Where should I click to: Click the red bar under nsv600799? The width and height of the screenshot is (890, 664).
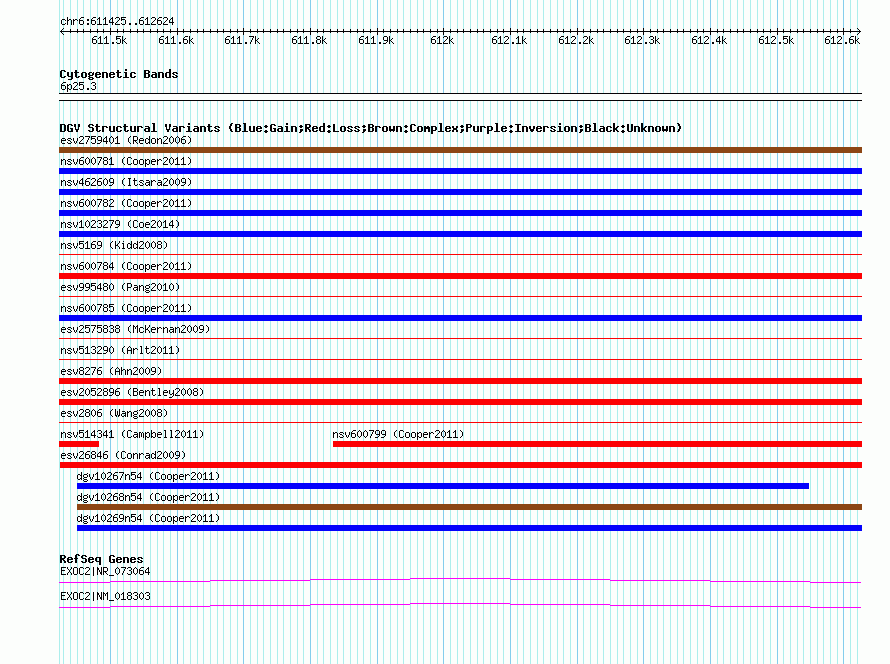[x=597, y=444]
